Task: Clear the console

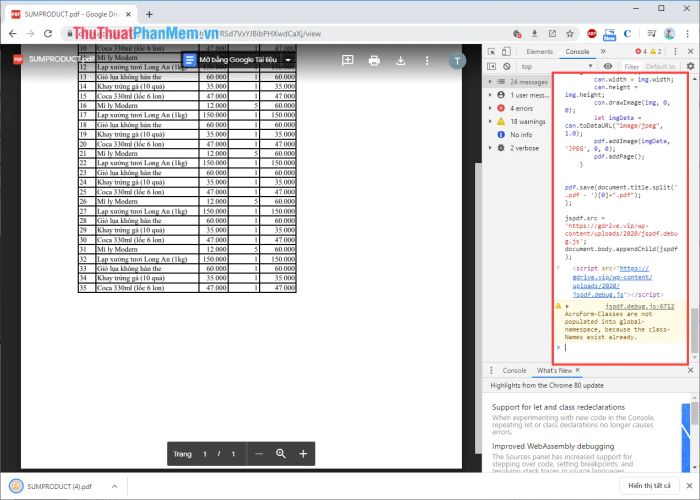Action: (506, 66)
